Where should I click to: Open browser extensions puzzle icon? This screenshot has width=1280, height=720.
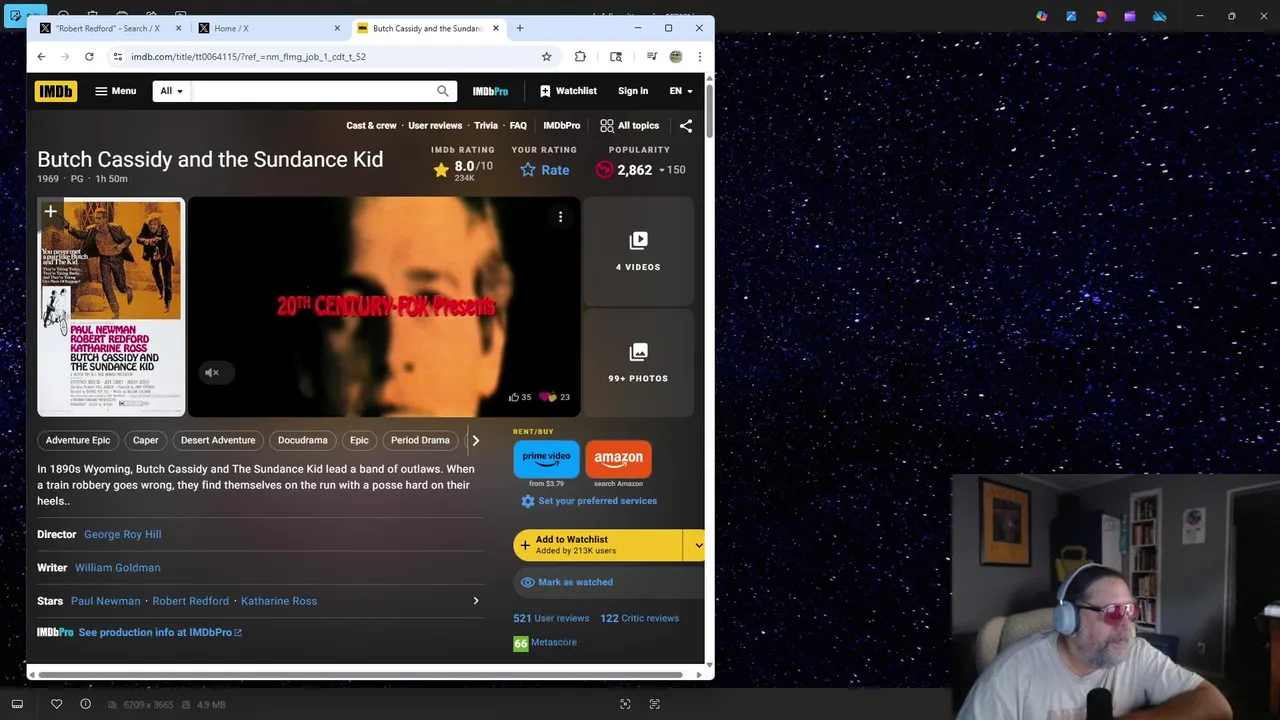(580, 57)
